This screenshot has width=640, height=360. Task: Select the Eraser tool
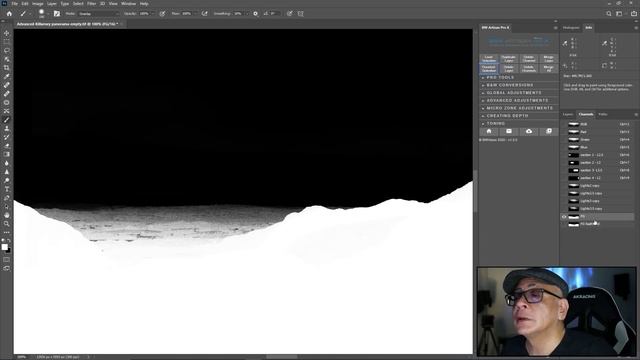(7, 146)
